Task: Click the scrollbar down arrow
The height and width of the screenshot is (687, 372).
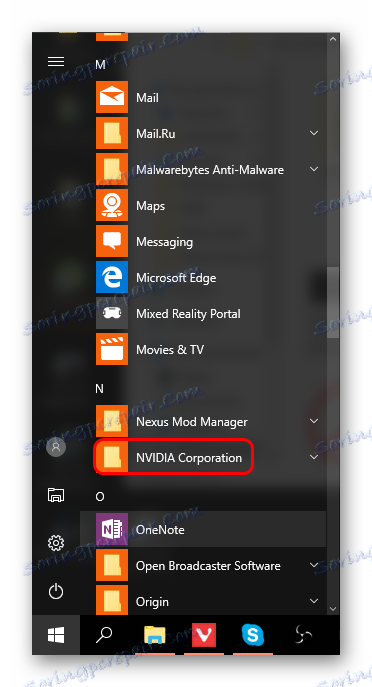Action: point(333,609)
